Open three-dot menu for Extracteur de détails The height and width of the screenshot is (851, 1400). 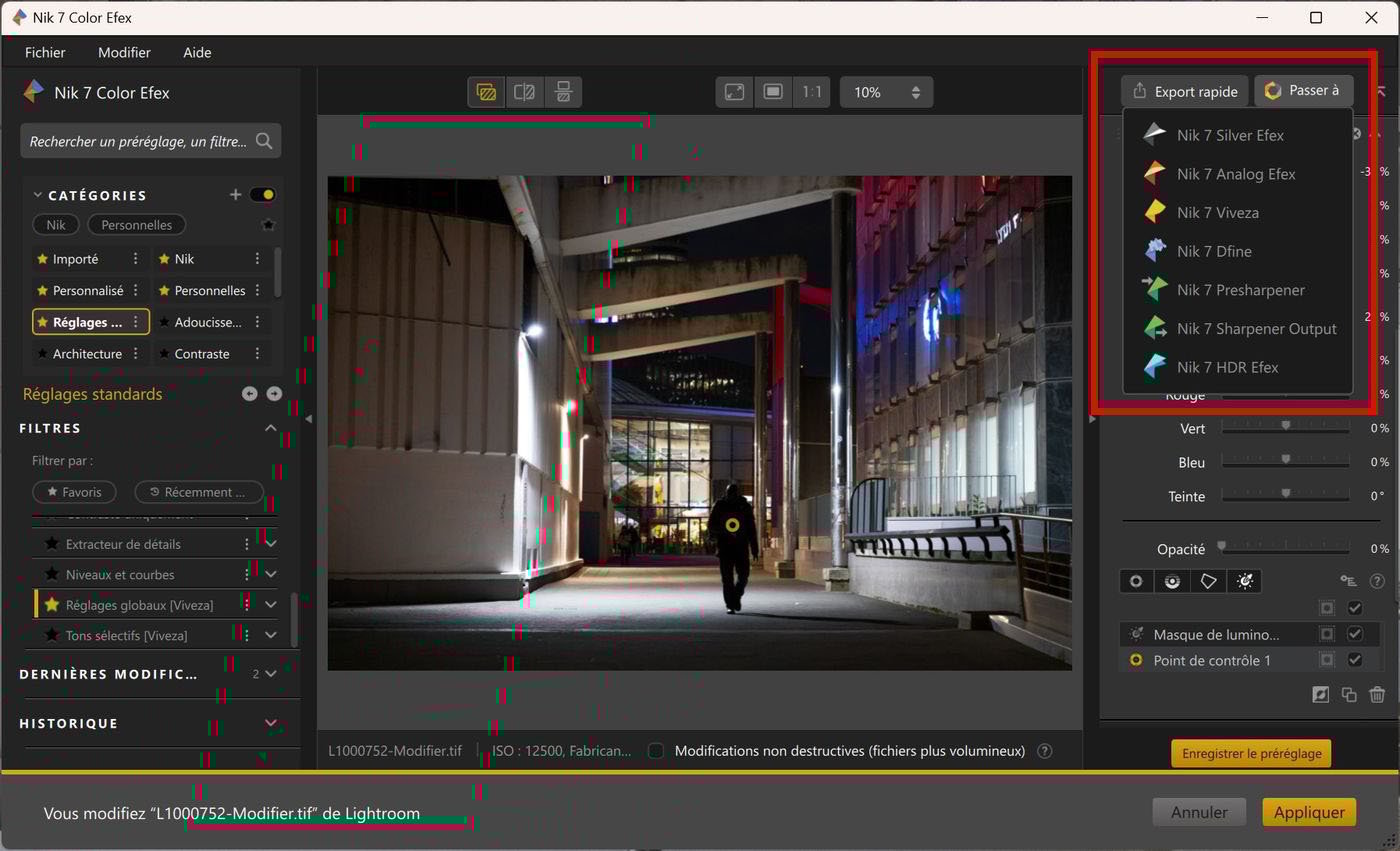(247, 544)
